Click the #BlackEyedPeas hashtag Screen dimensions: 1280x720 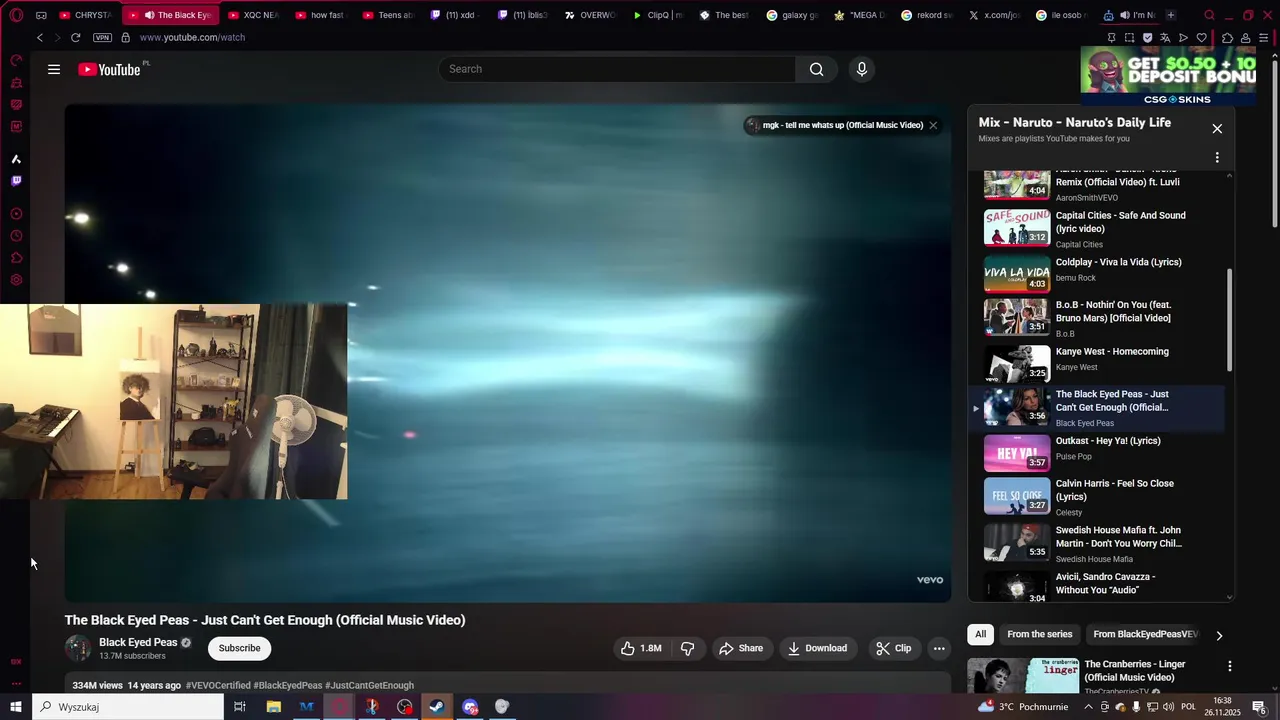[288, 686]
